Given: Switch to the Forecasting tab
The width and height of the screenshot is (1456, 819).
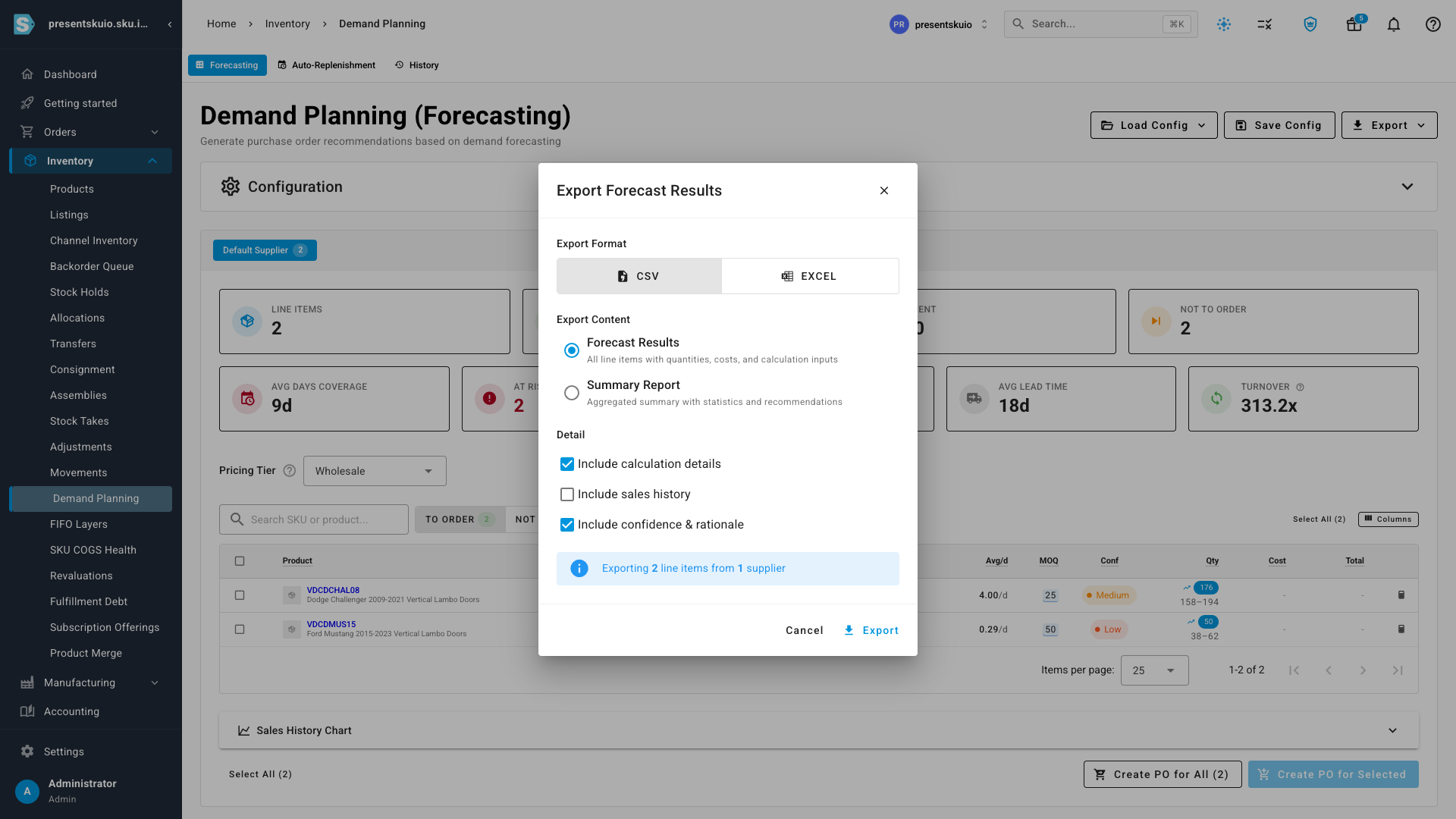Looking at the screenshot, I should pos(227,65).
